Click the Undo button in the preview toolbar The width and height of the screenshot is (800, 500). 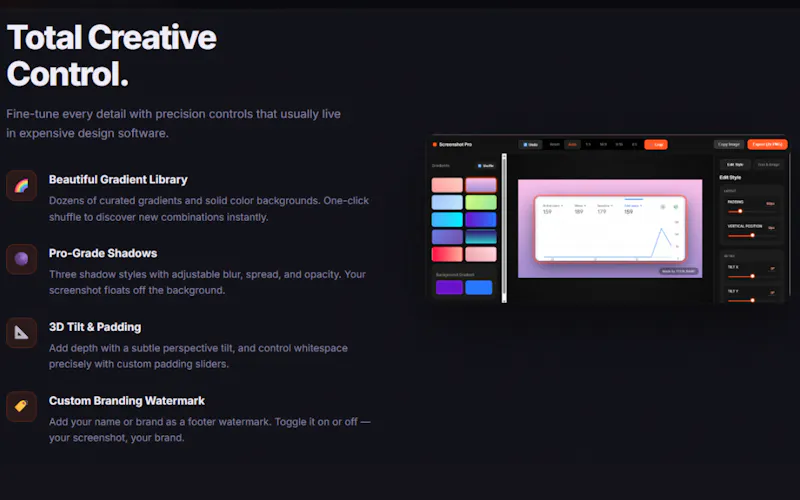coord(530,144)
